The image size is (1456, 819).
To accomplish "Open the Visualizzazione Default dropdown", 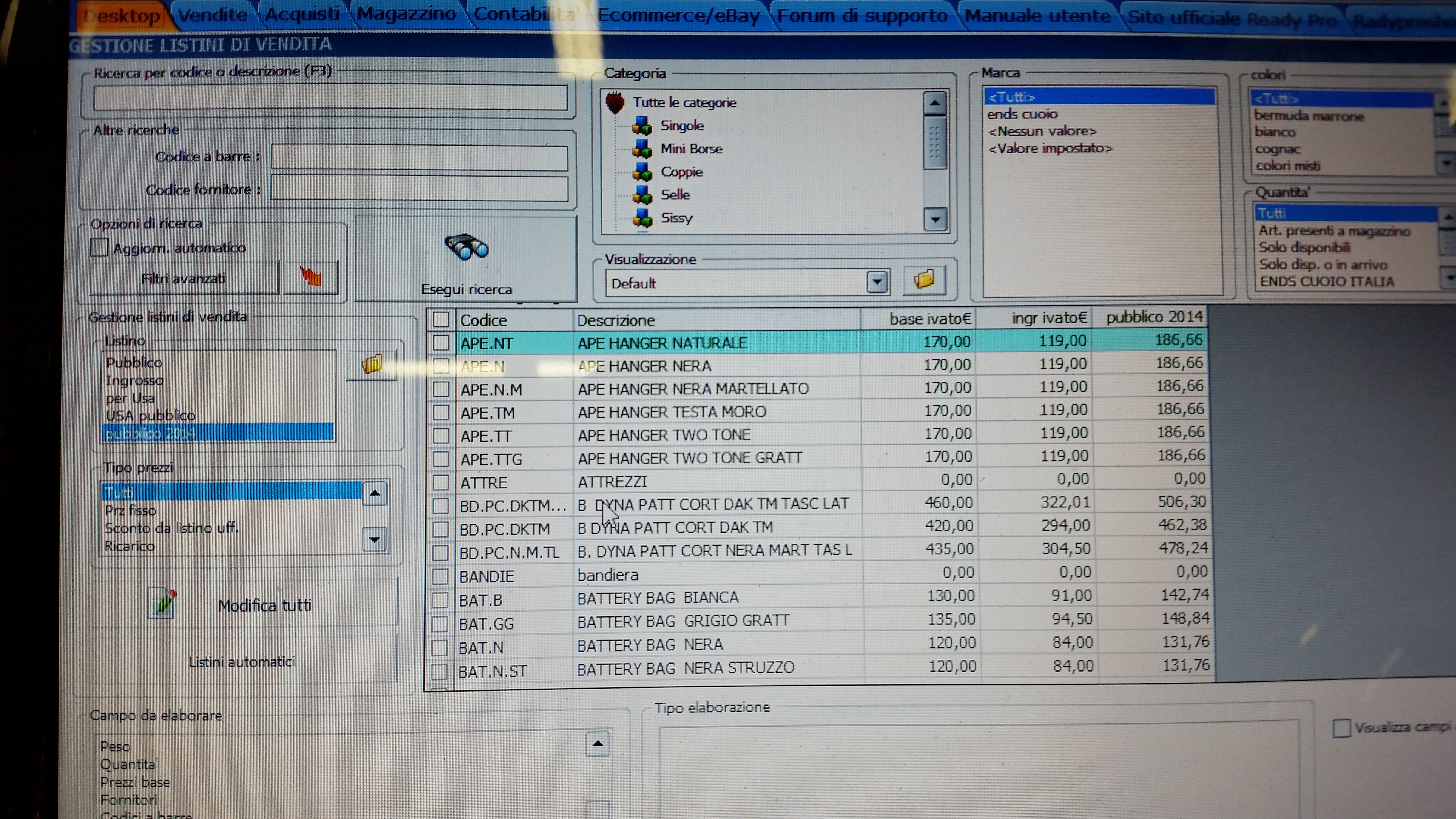I will [x=877, y=282].
